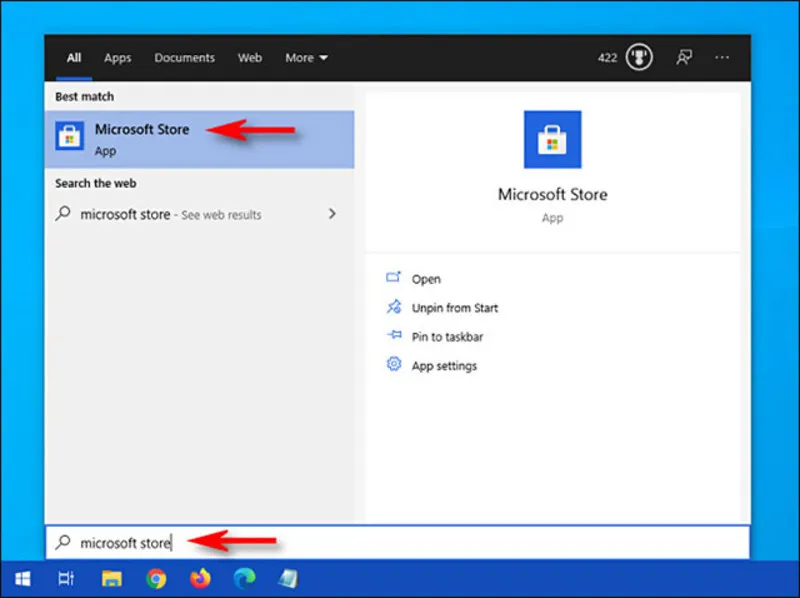The width and height of the screenshot is (800, 598).
Task: Launch Microsoft Edge from the taskbar
Action: click(244, 577)
